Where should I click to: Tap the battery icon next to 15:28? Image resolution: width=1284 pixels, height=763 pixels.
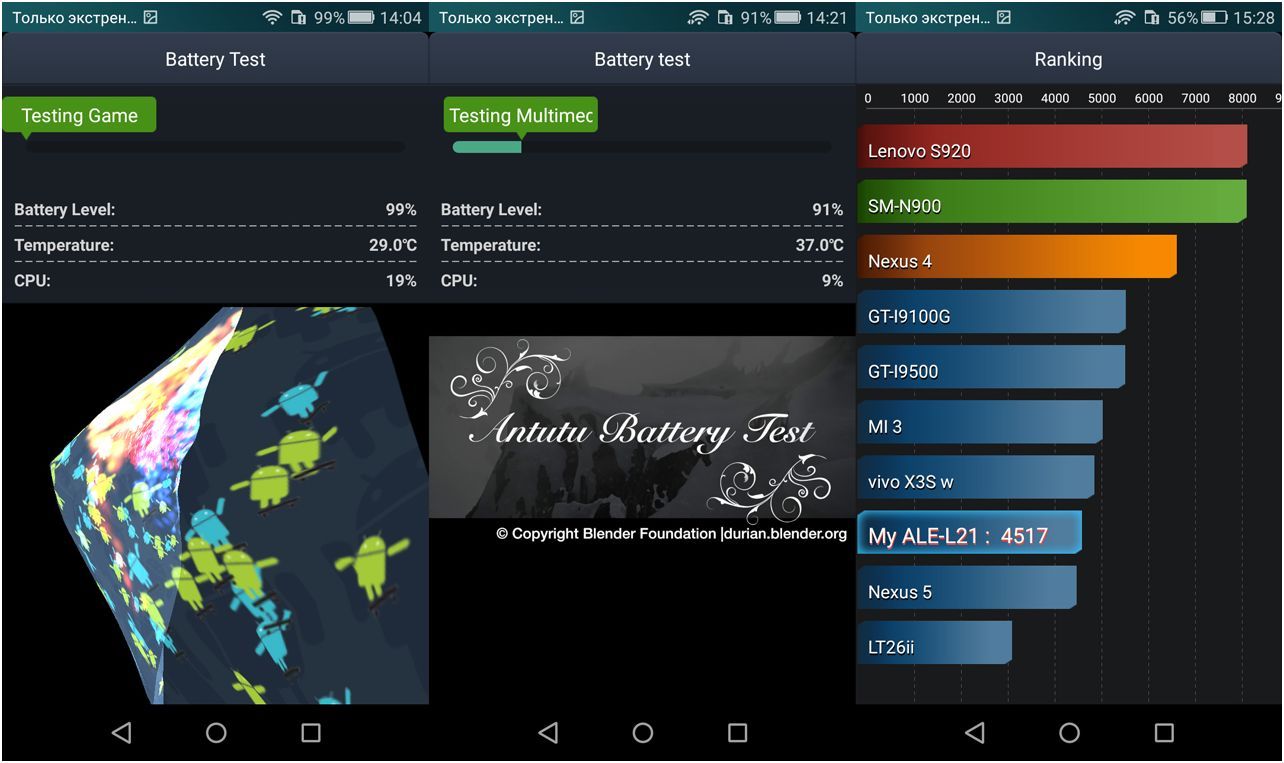pos(1214,18)
